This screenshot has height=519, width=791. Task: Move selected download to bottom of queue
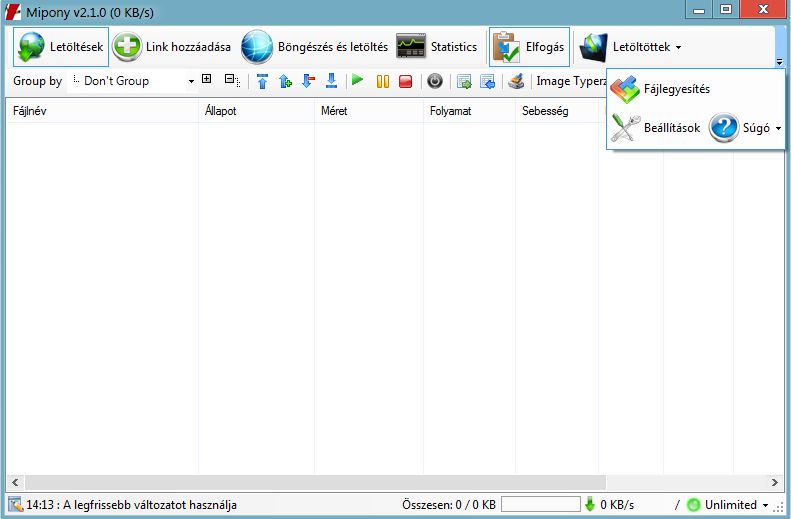(x=331, y=81)
